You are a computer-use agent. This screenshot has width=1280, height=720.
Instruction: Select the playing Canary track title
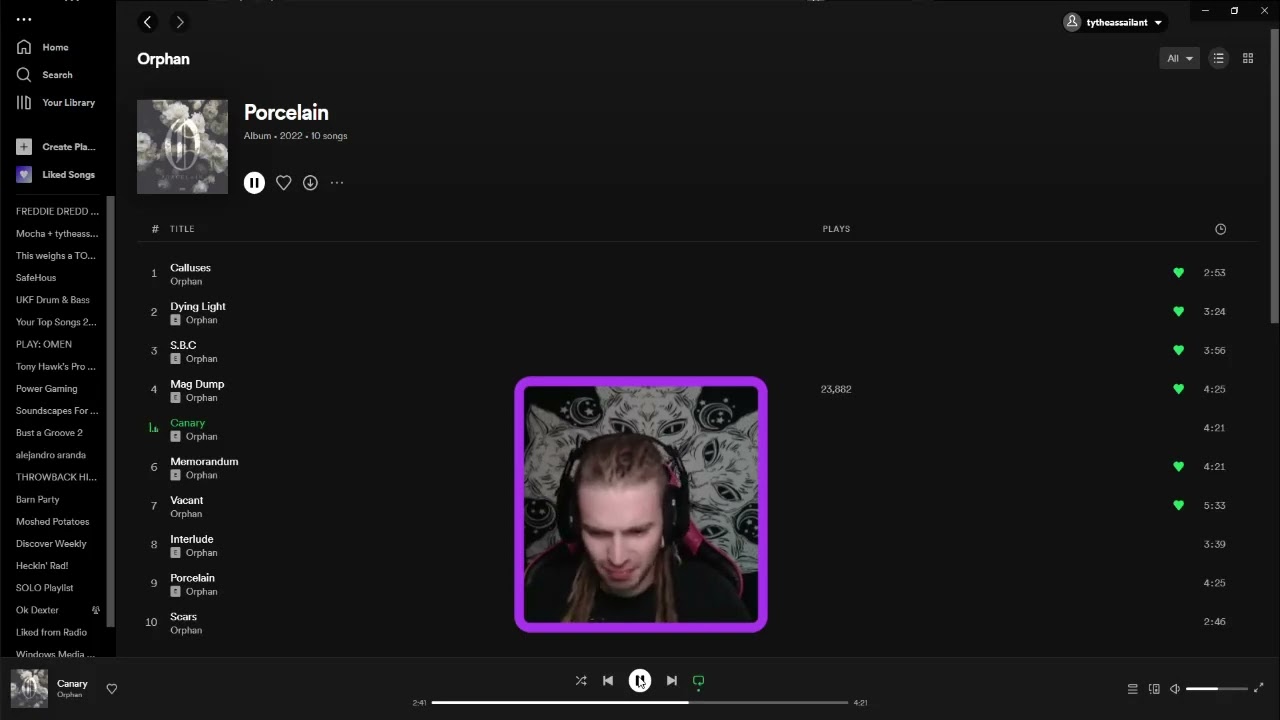tap(187, 423)
